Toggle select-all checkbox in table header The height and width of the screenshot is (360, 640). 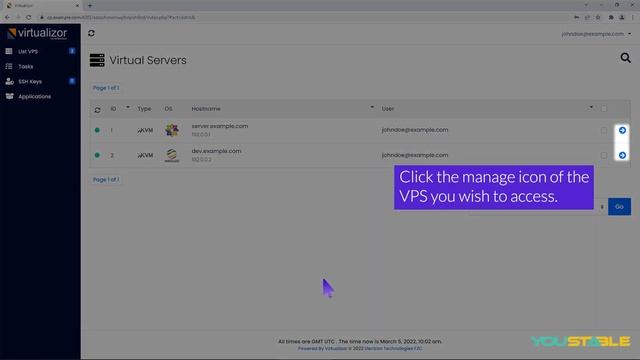(x=604, y=109)
